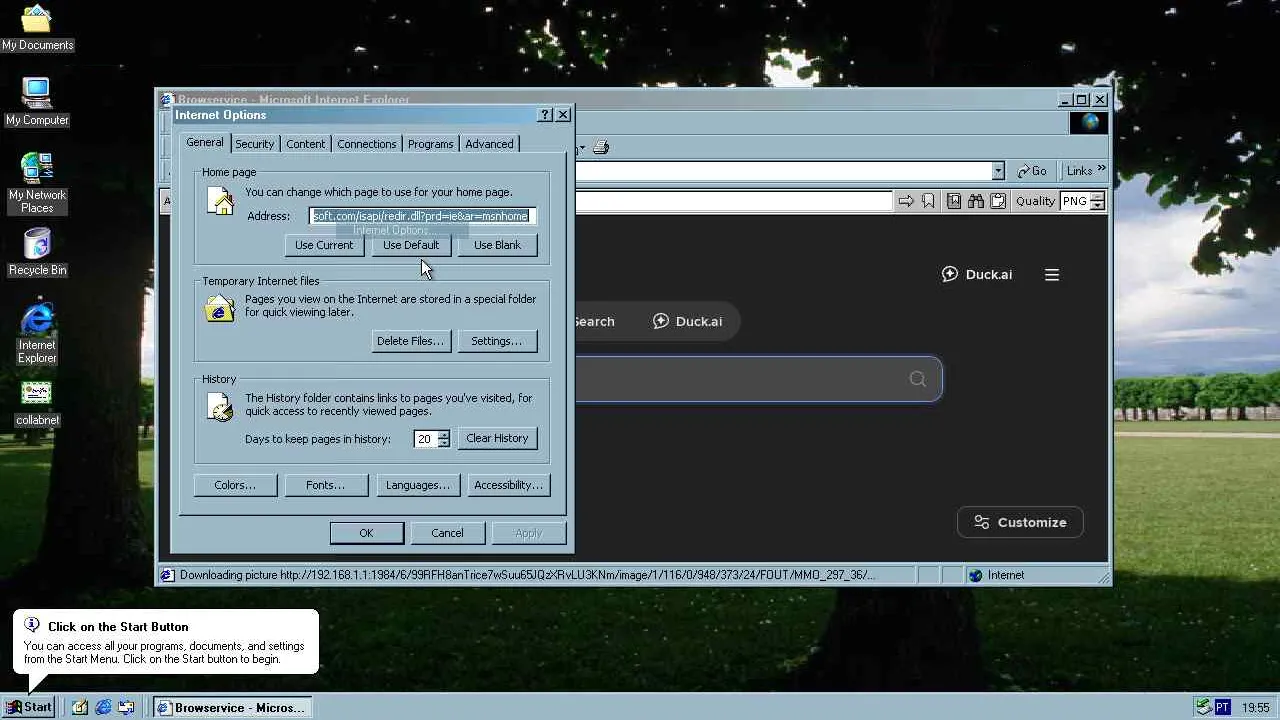The image size is (1280, 720).
Task: Click the Use Blank button
Action: [497, 245]
